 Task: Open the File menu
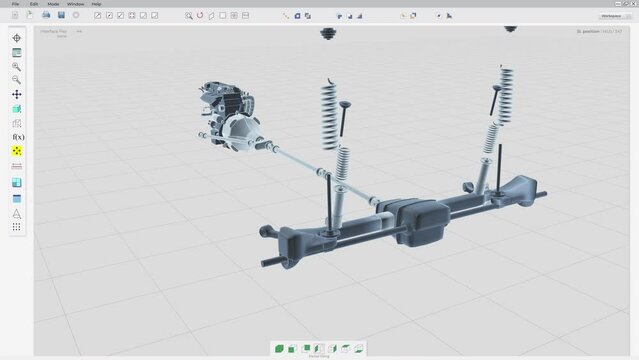[15, 4]
